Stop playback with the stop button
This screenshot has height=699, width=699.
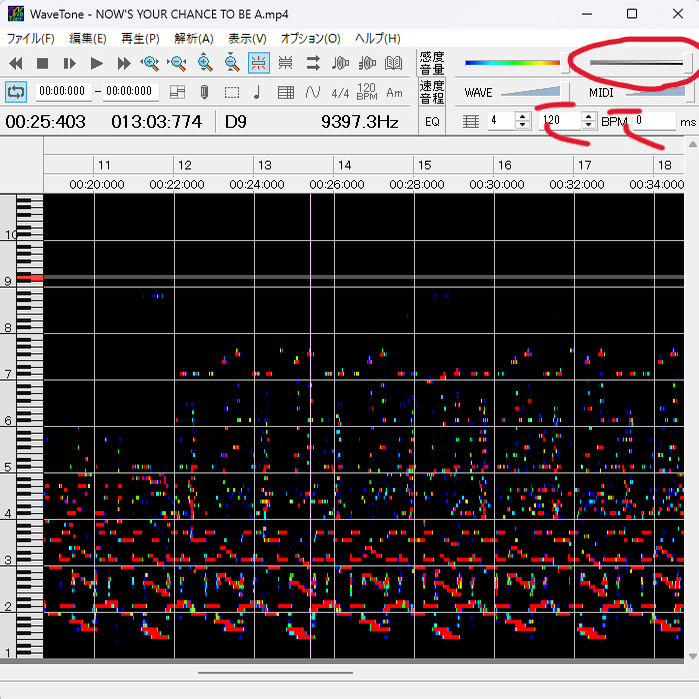42,63
